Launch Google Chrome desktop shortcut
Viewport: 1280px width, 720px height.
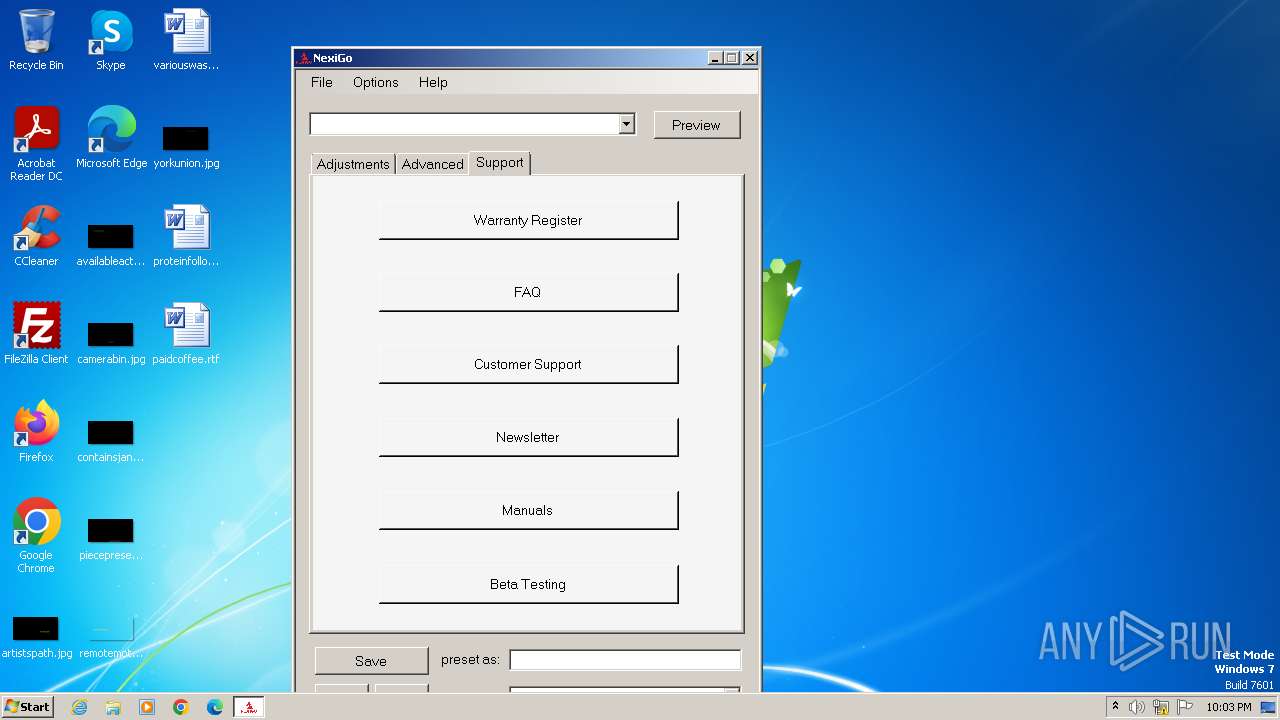(x=36, y=536)
